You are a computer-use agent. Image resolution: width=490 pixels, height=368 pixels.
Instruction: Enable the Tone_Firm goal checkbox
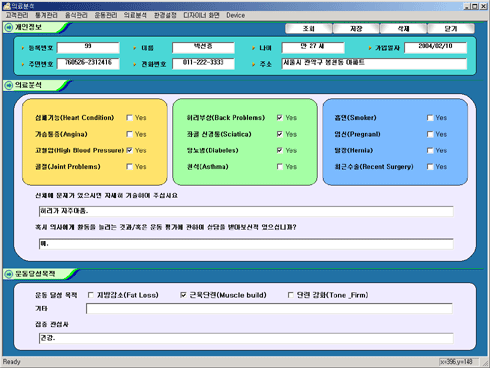290,295
